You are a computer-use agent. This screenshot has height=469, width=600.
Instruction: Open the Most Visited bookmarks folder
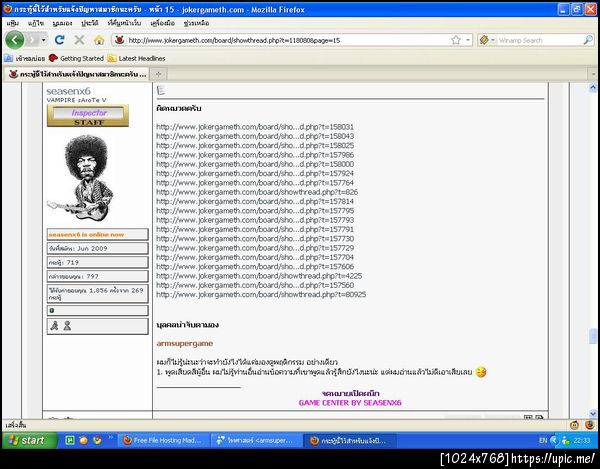coord(24,59)
